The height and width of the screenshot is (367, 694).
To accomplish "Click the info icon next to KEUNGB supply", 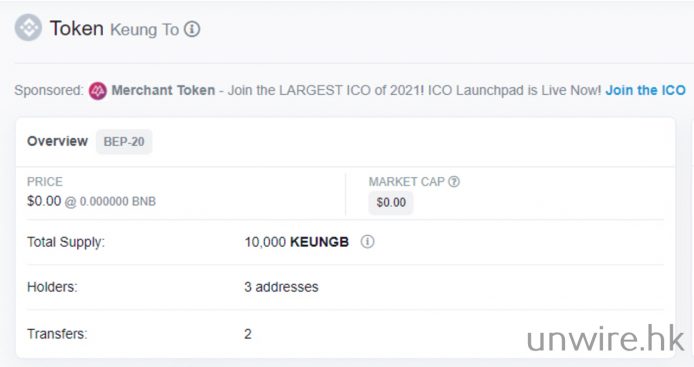I will pyautogui.click(x=367, y=242).
